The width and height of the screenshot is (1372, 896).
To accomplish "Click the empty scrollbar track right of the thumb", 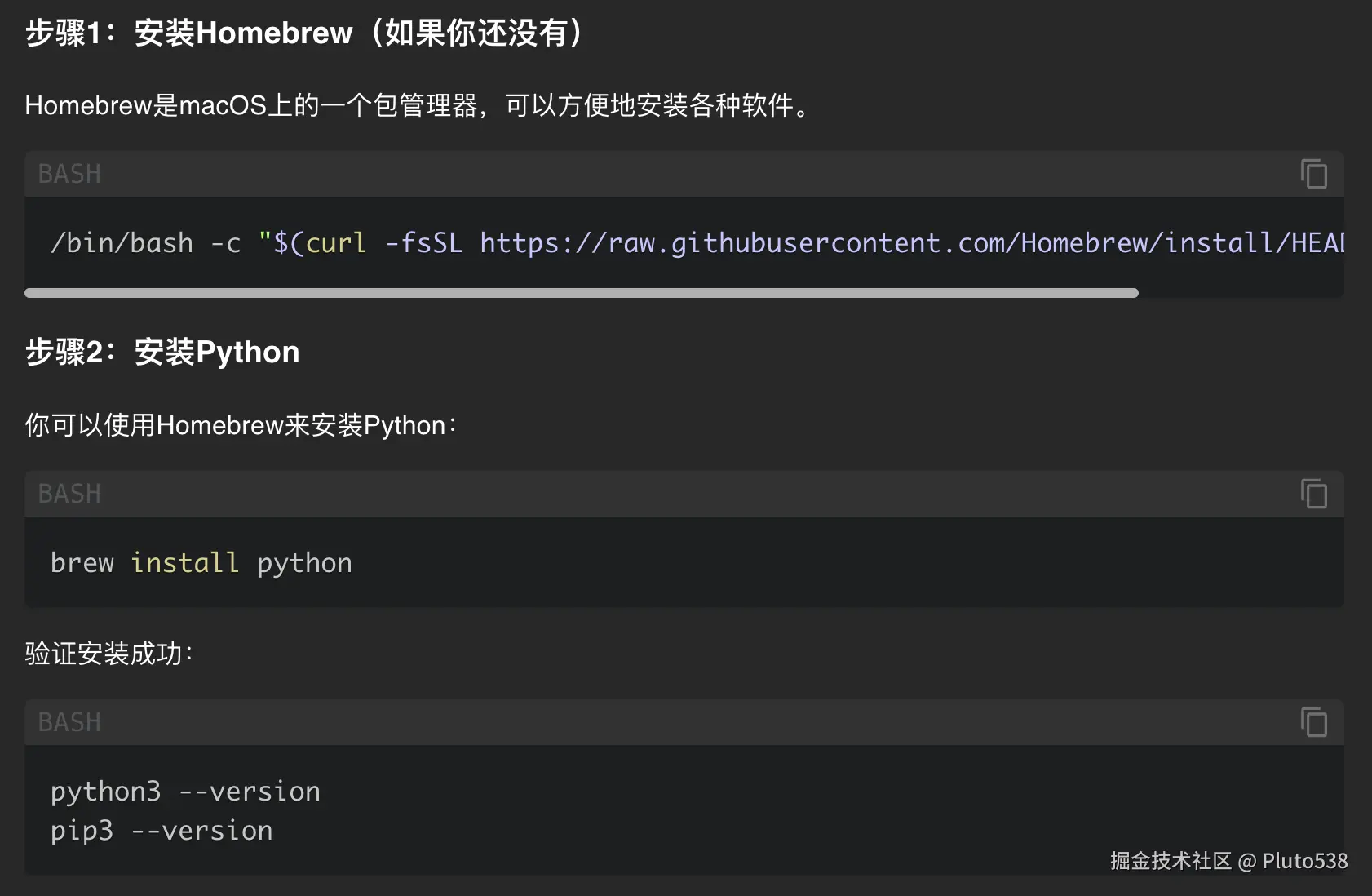I will 1240,293.
